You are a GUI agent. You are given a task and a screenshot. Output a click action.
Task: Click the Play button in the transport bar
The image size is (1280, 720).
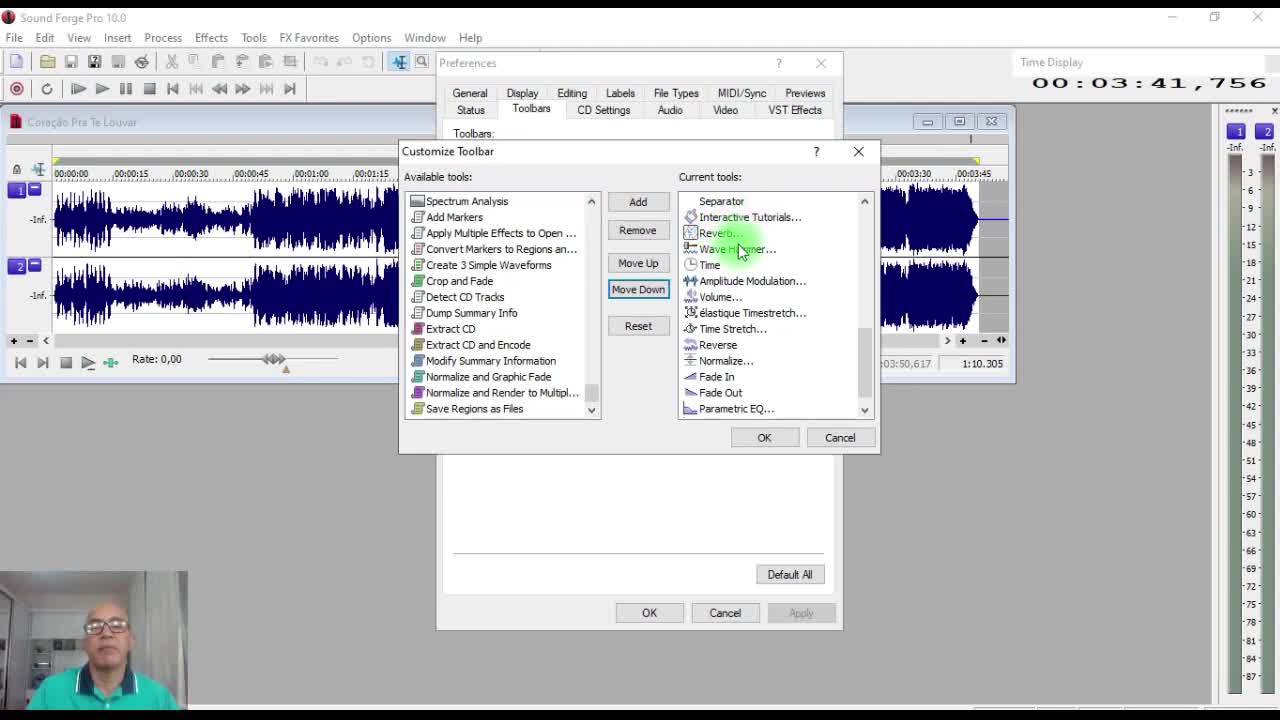[102, 89]
